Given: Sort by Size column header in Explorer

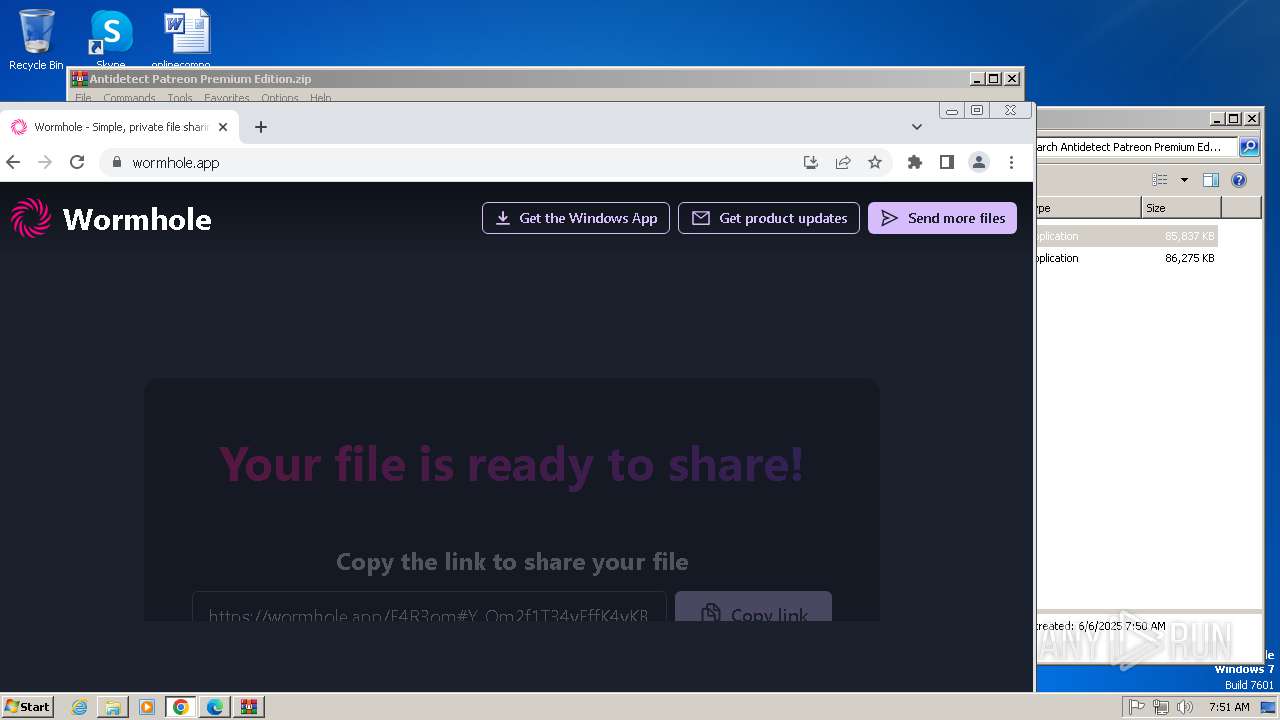Looking at the screenshot, I should [x=1181, y=208].
